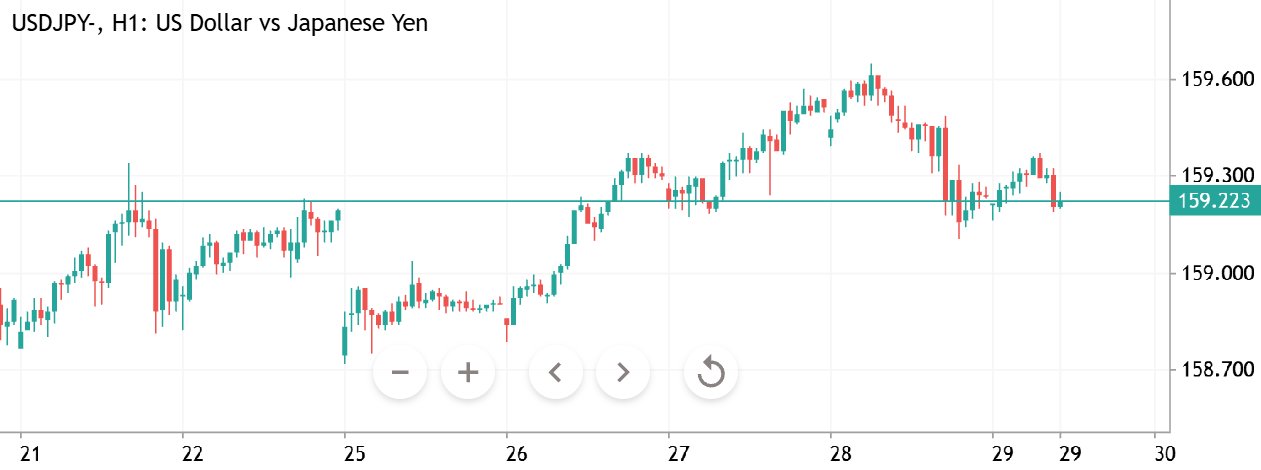This screenshot has width=1261, height=470.
Task: Select the 158.700 price axis label
Action: pos(1213,370)
